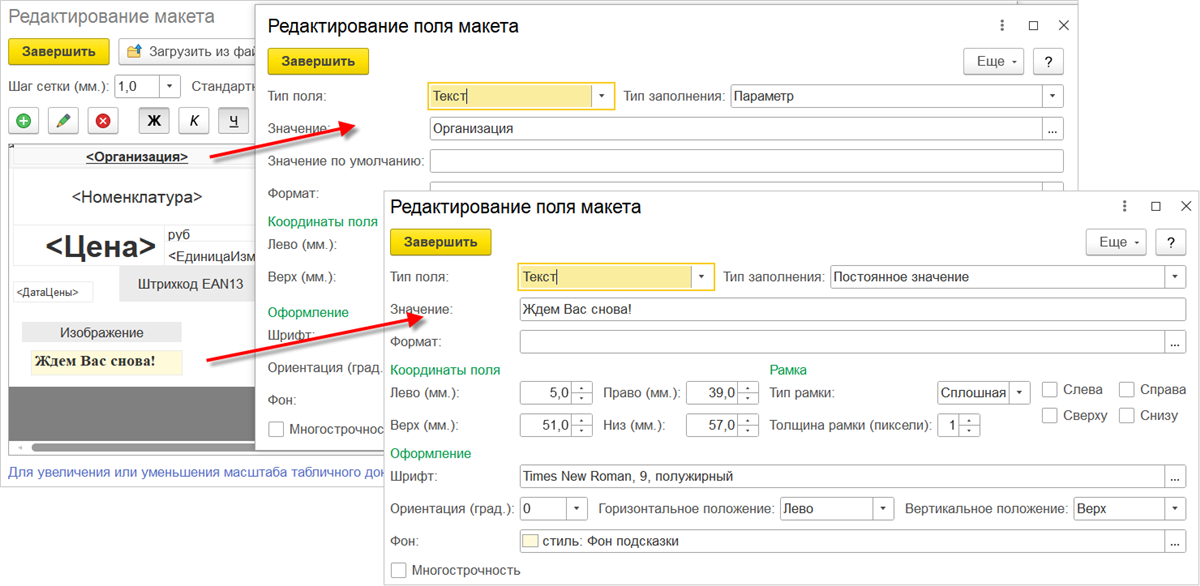Enable the Сверху frame checkbox
This screenshot has width=1200, height=586.
[1050, 416]
